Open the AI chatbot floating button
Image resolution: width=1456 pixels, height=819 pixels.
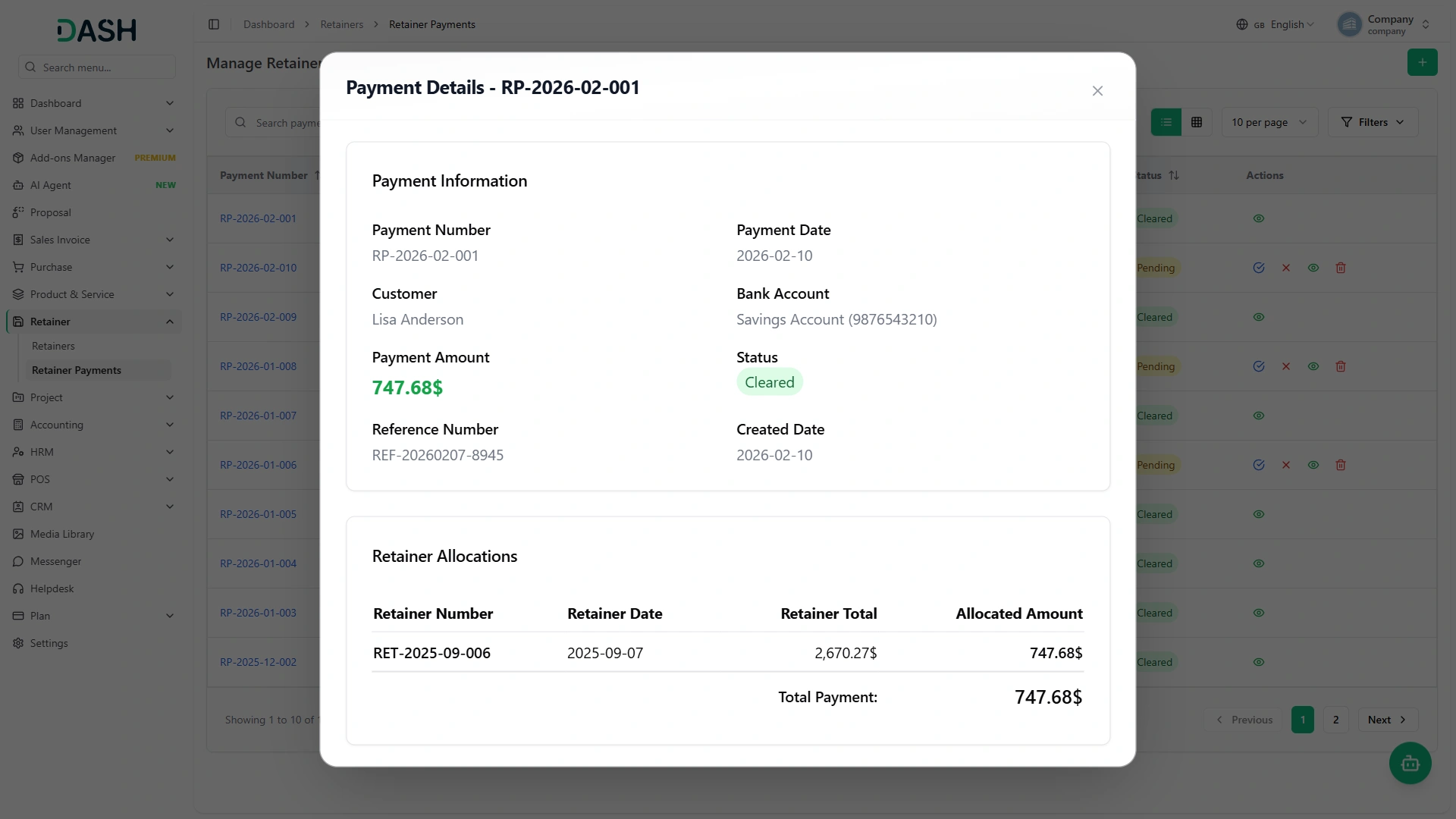point(1410,763)
